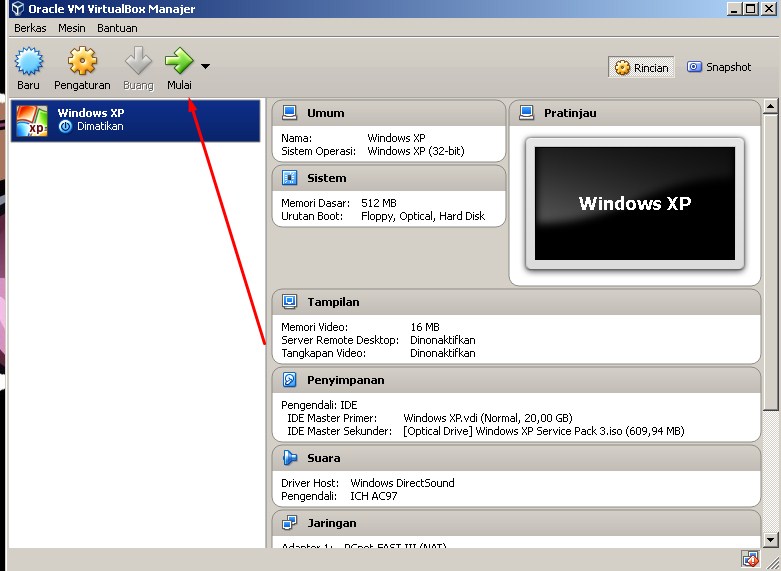This screenshot has width=781, height=571.
Task: Open the Sistem section header
Action: click(389, 178)
